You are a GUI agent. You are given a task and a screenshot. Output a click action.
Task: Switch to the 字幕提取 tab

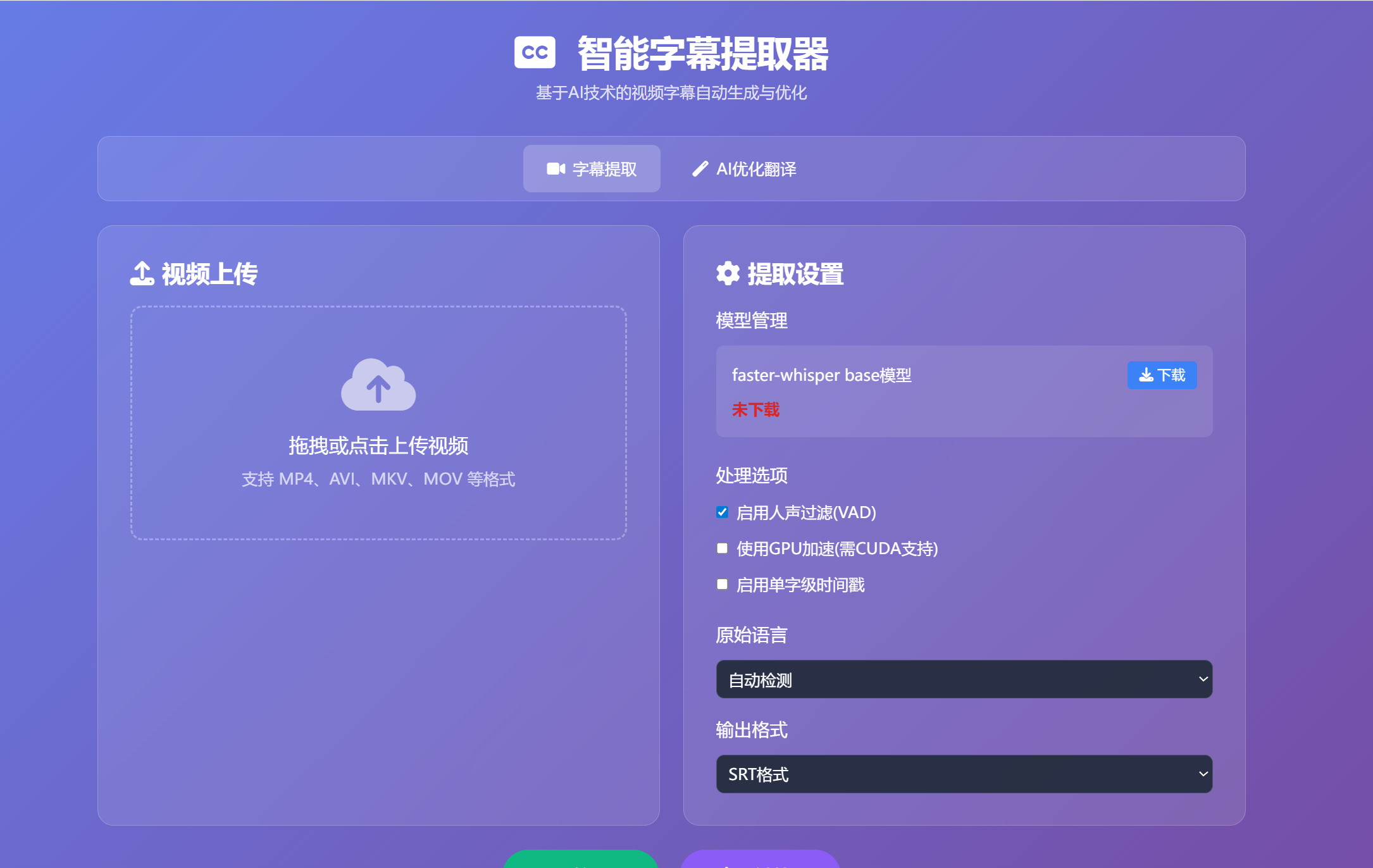tap(591, 169)
